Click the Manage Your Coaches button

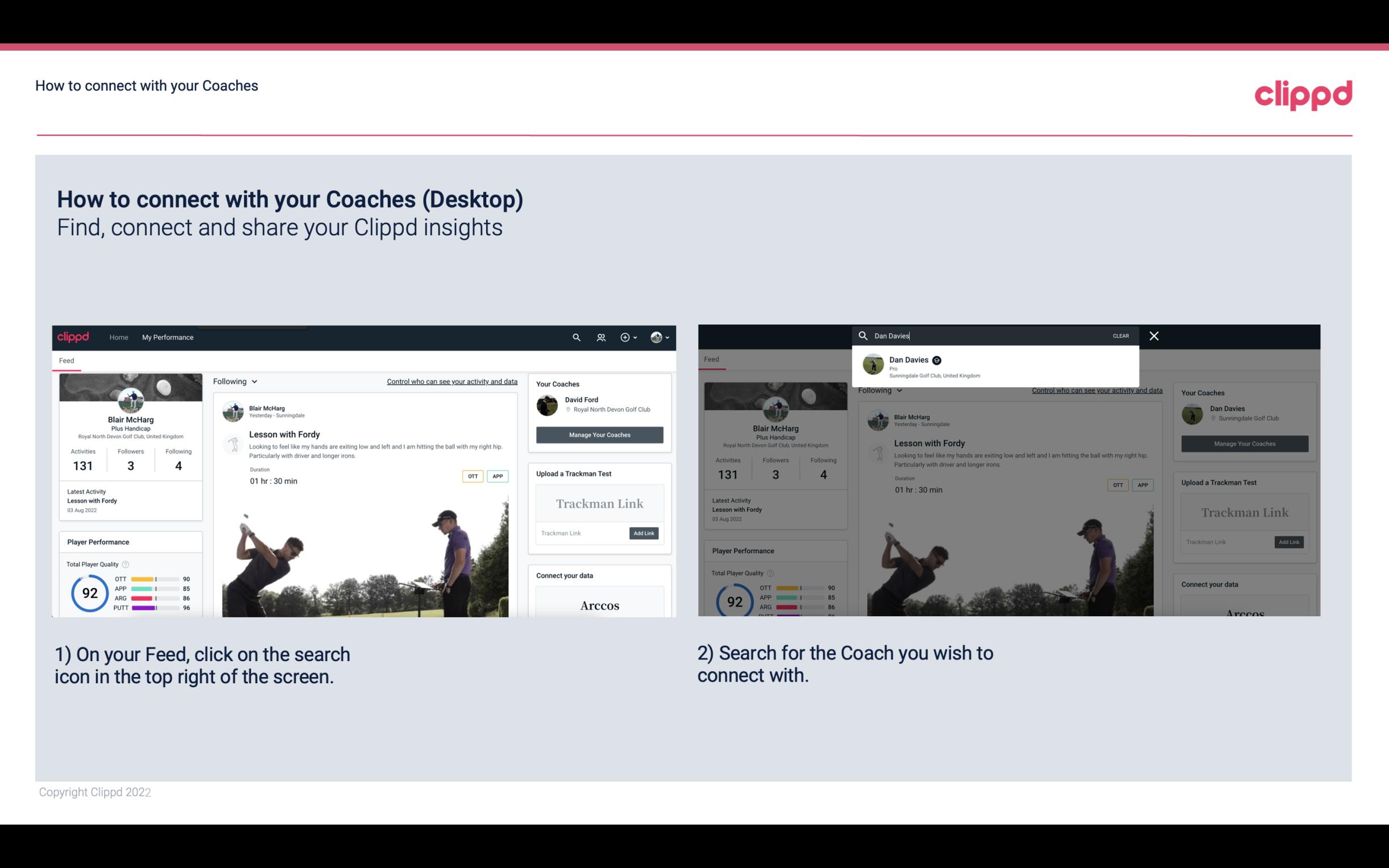coord(599,434)
